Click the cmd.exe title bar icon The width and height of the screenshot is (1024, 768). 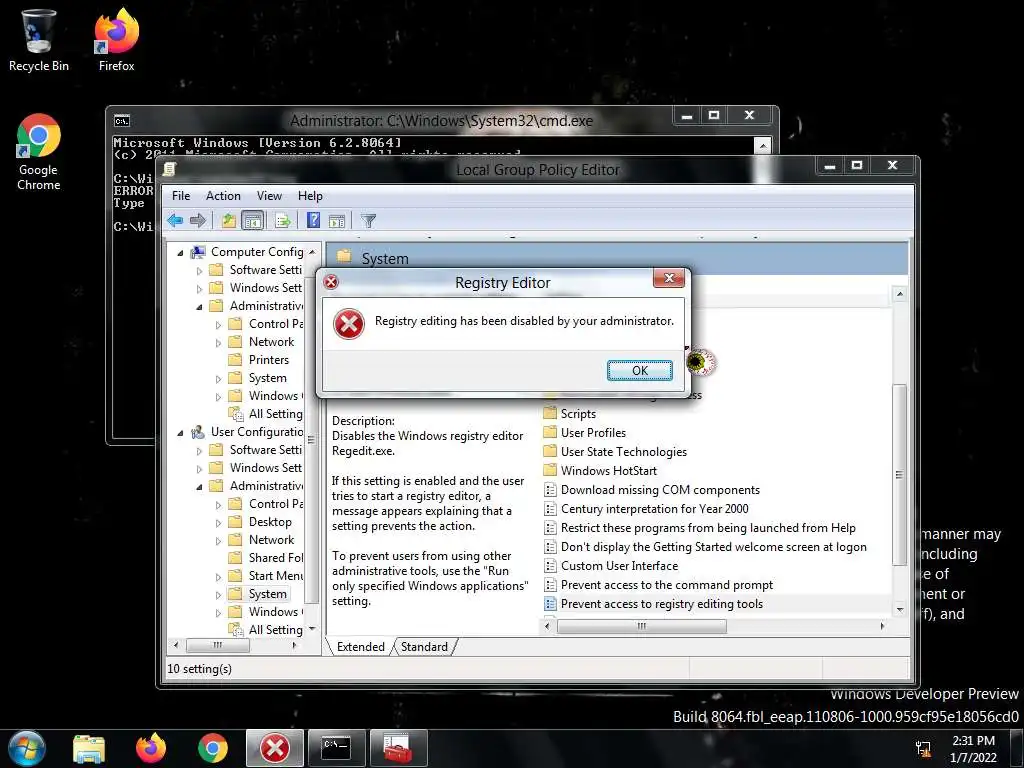point(122,121)
